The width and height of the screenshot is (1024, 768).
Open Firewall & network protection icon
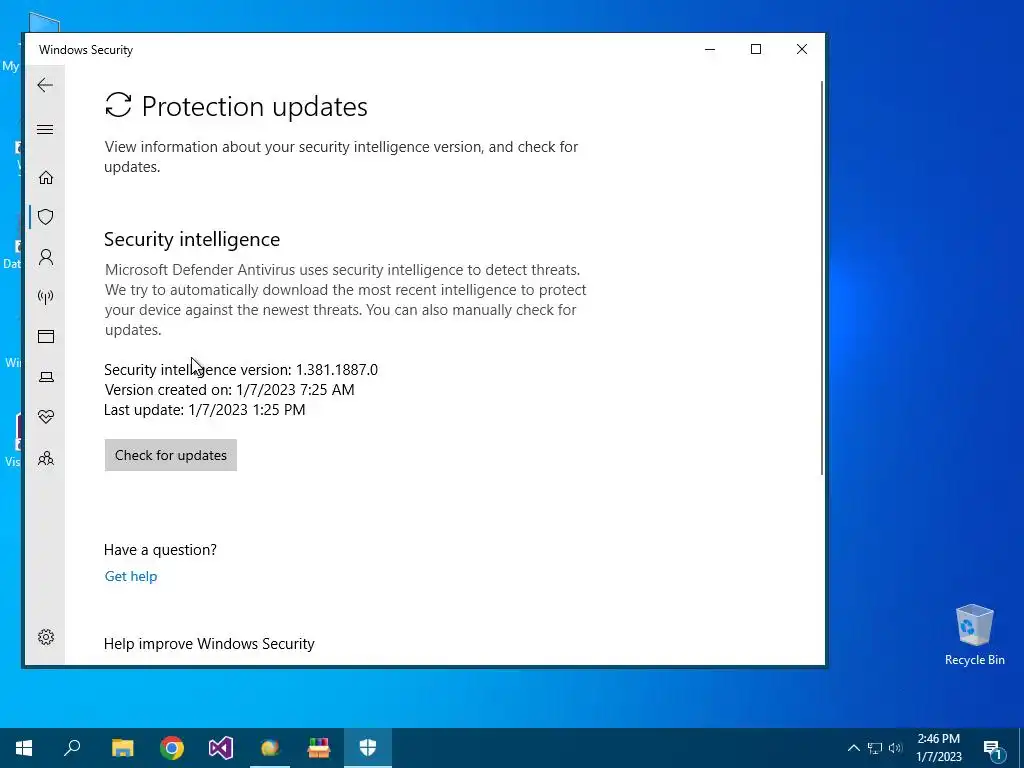click(46, 297)
